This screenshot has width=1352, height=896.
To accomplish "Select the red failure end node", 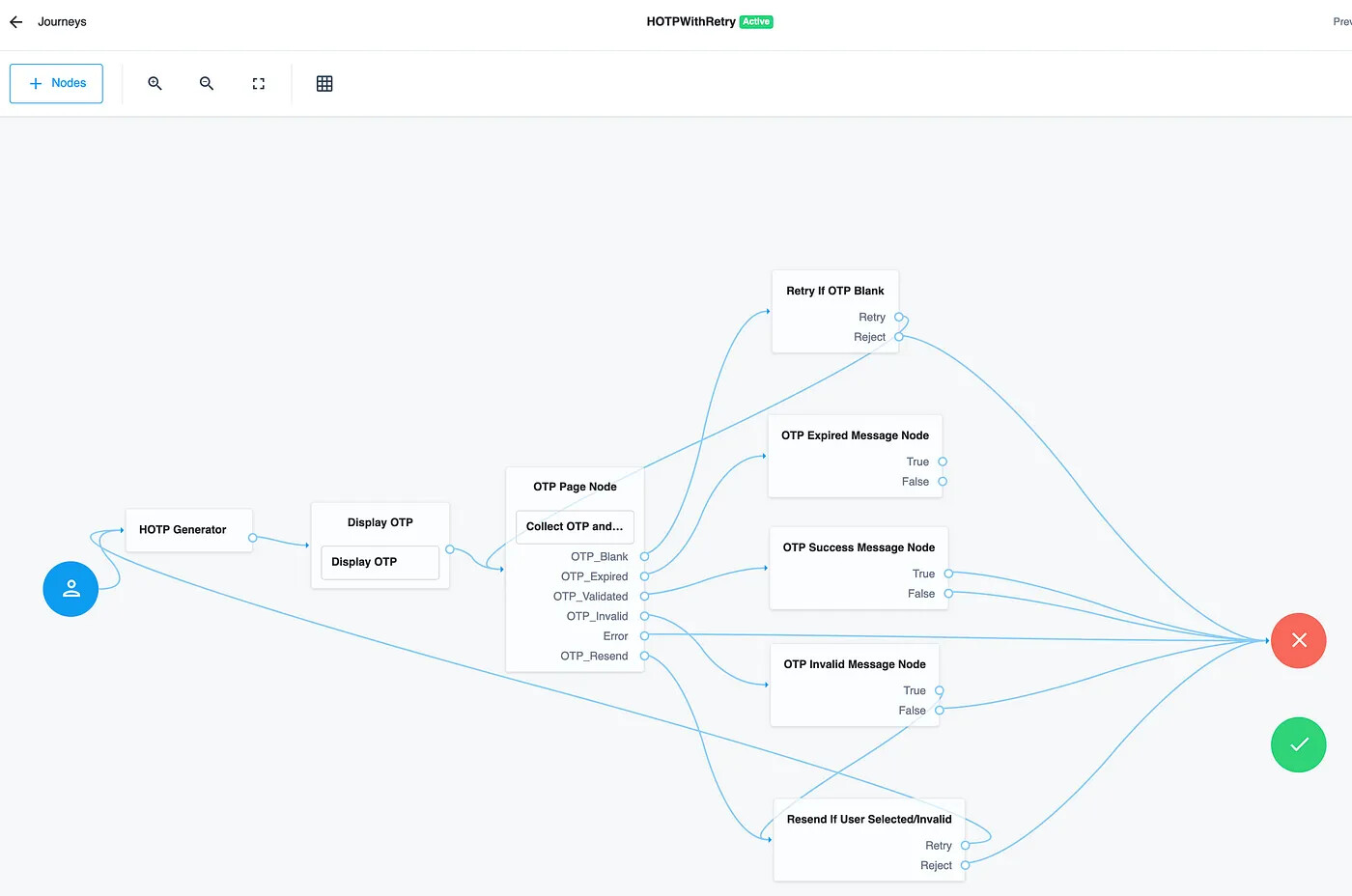I will pyautogui.click(x=1298, y=640).
